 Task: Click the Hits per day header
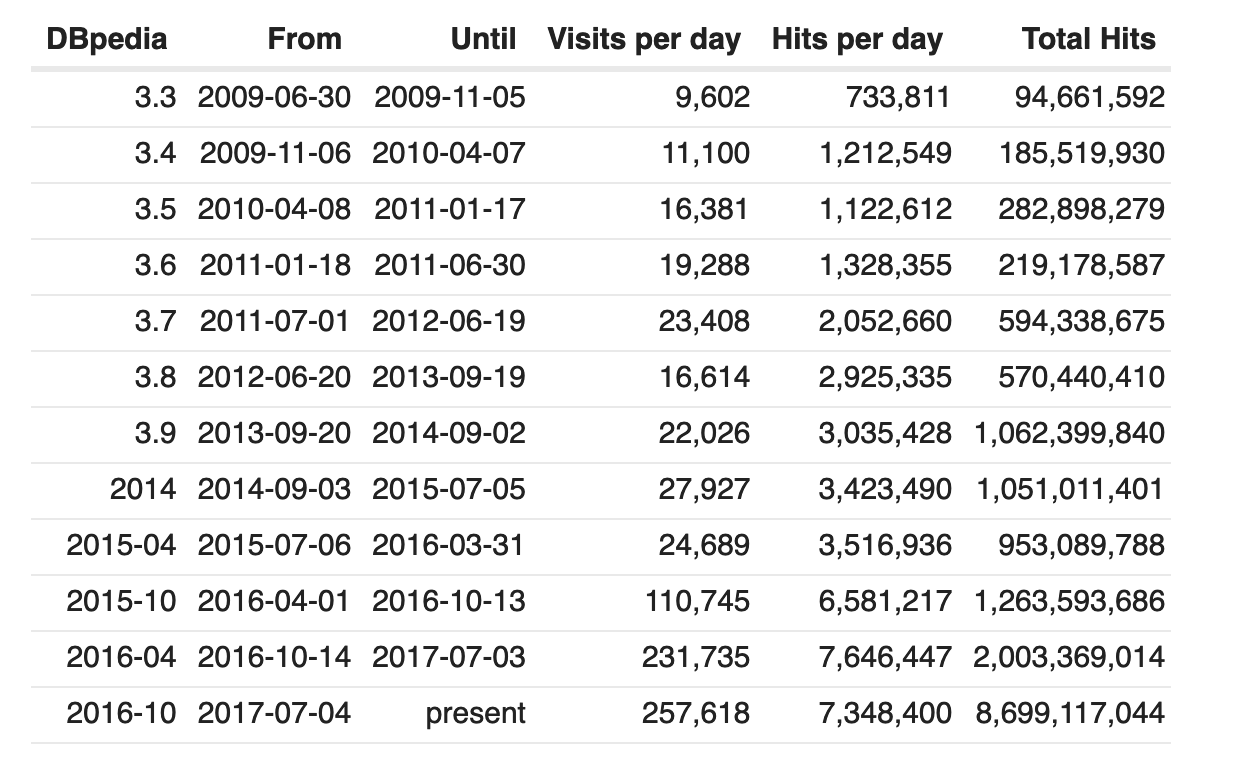857,39
